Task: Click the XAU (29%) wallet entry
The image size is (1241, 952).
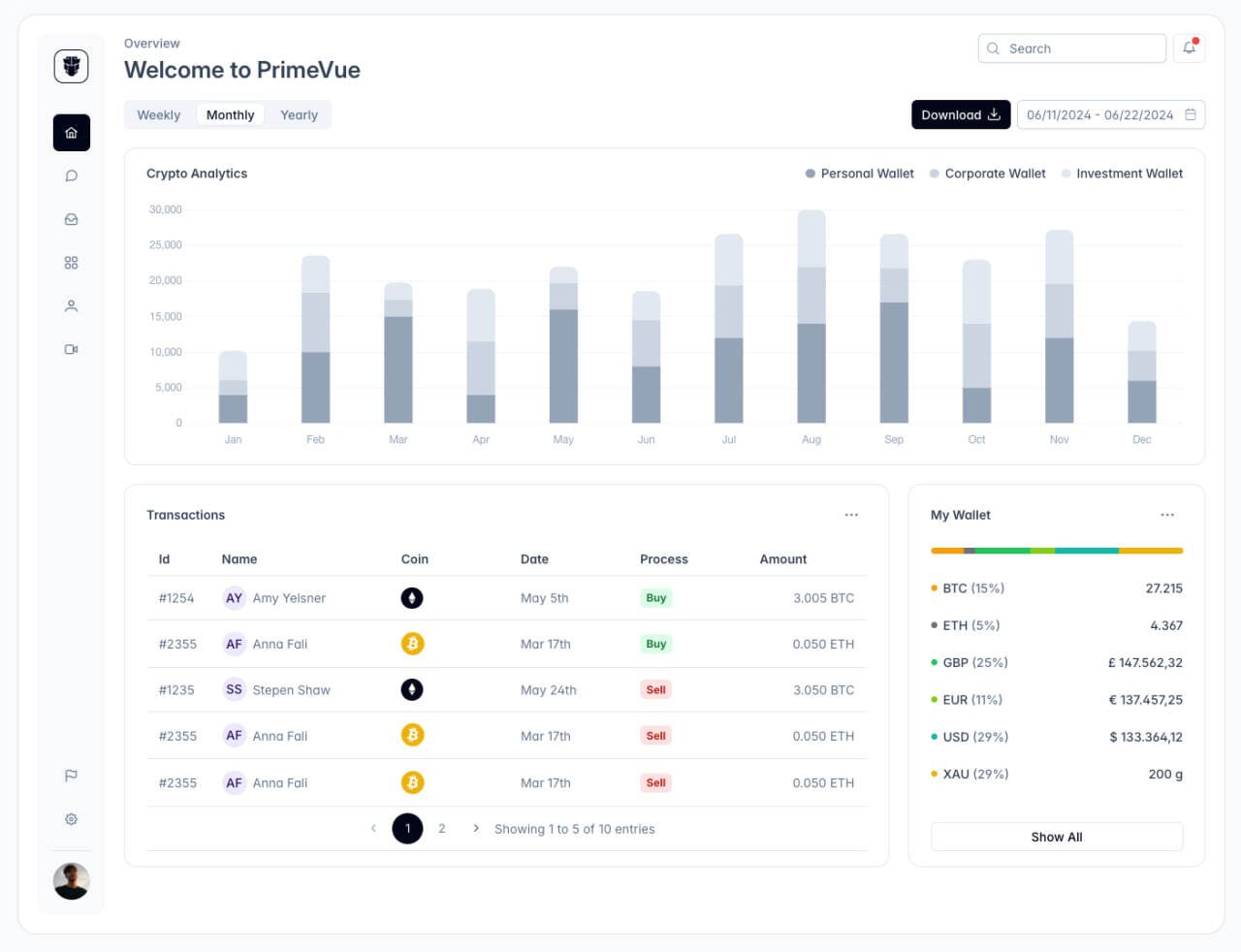Action: point(1057,774)
